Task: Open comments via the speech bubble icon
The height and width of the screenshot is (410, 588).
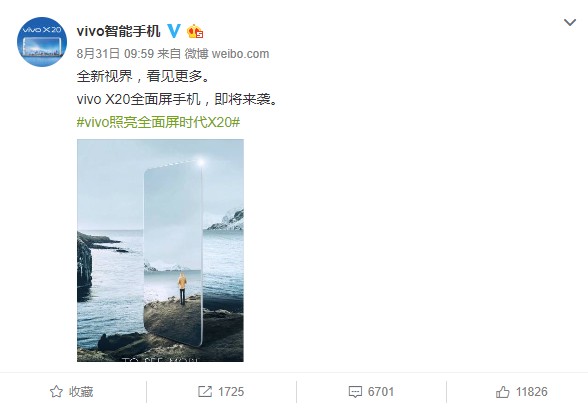Action: [355, 392]
